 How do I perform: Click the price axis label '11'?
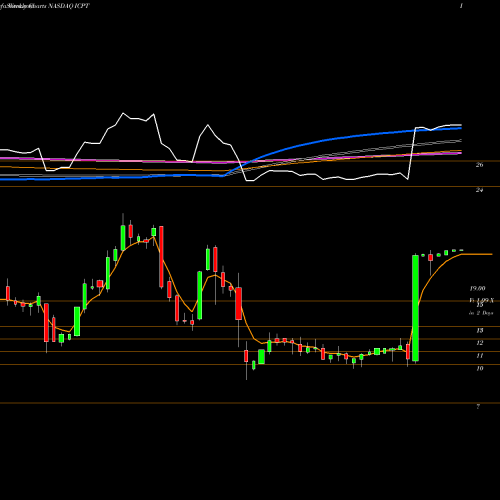coord(480,356)
